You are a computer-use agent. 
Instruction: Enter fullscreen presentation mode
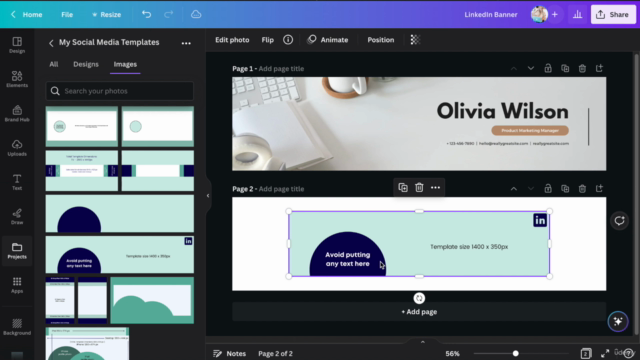(604, 353)
